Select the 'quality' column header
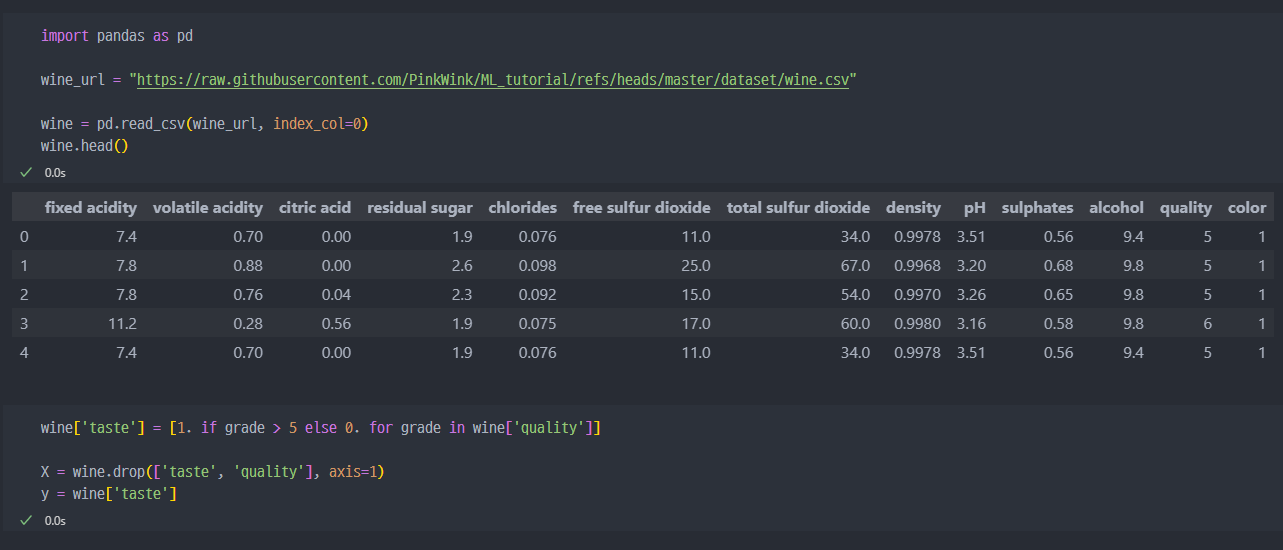The width and height of the screenshot is (1283, 550). tap(1186, 208)
